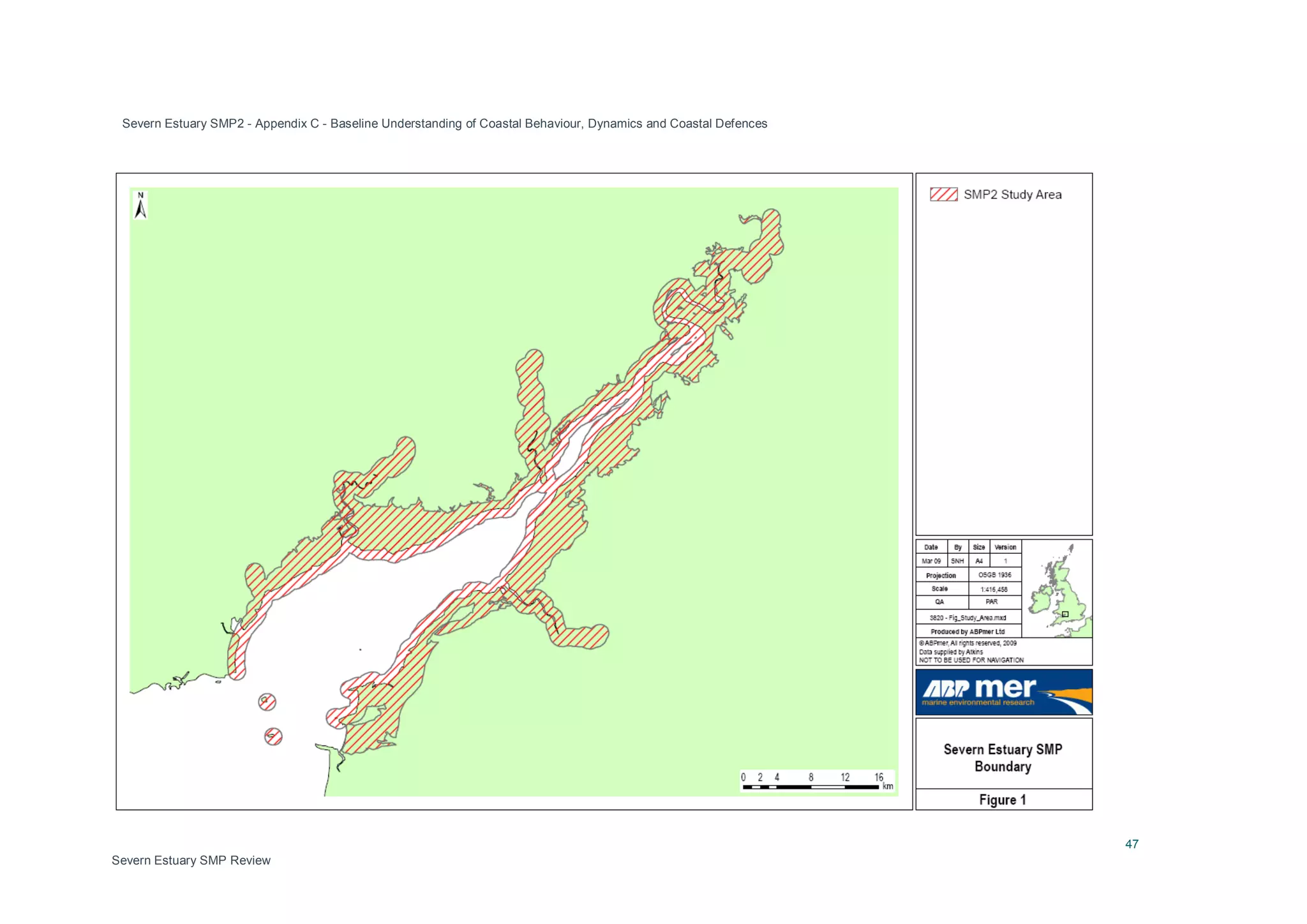
Task: Select the '3820 - Fig_Study_Area.mxd' file name
Action: click(967, 618)
